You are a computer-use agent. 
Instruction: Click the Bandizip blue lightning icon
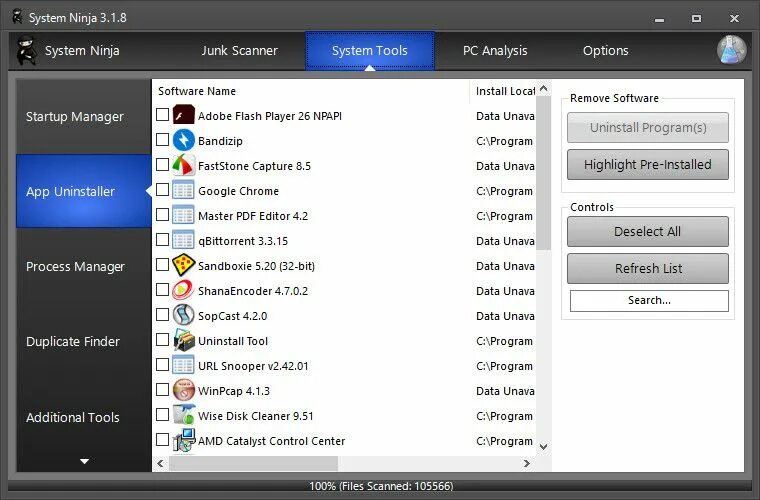pyautogui.click(x=184, y=141)
